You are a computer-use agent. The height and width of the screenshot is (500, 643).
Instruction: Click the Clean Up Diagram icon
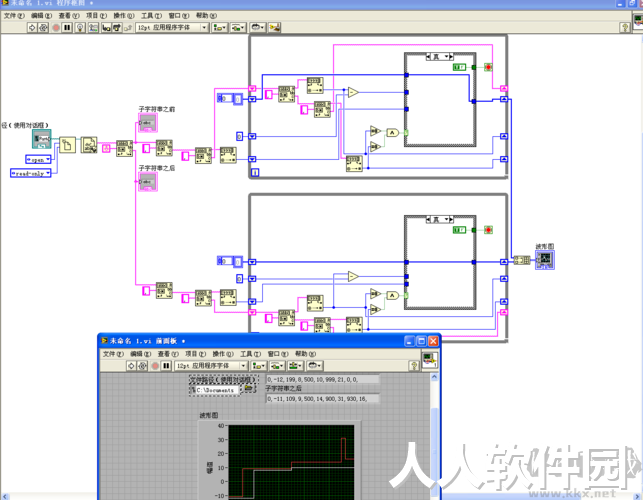point(274,27)
